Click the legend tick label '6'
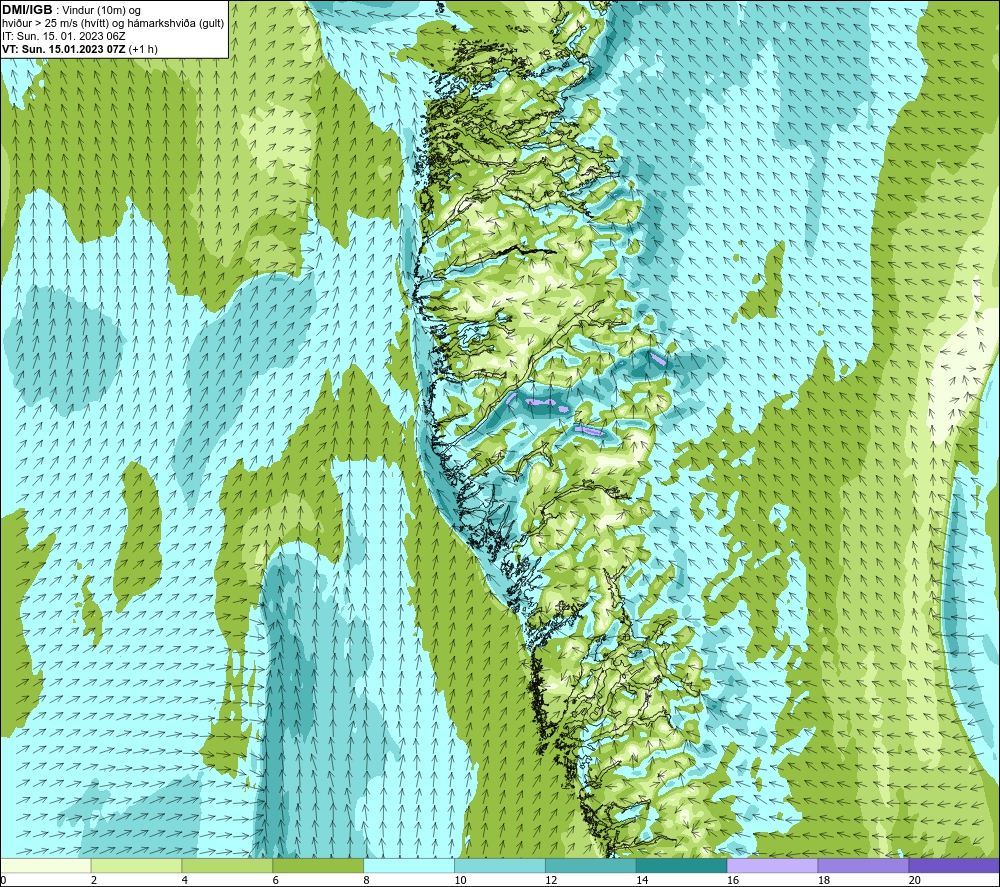 click(276, 881)
